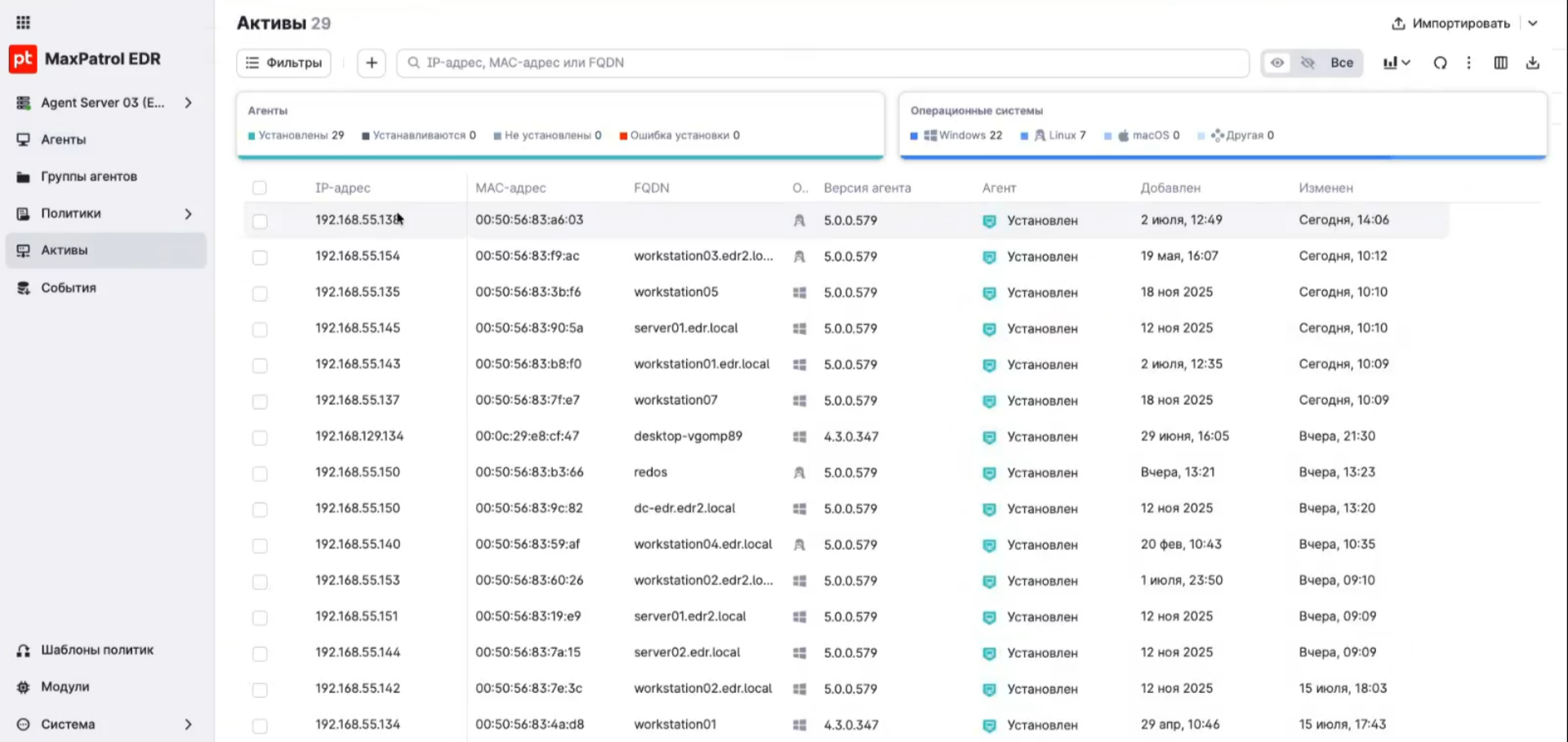Click the Импортировать button
The width and height of the screenshot is (1568, 742).
(x=1450, y=24)
